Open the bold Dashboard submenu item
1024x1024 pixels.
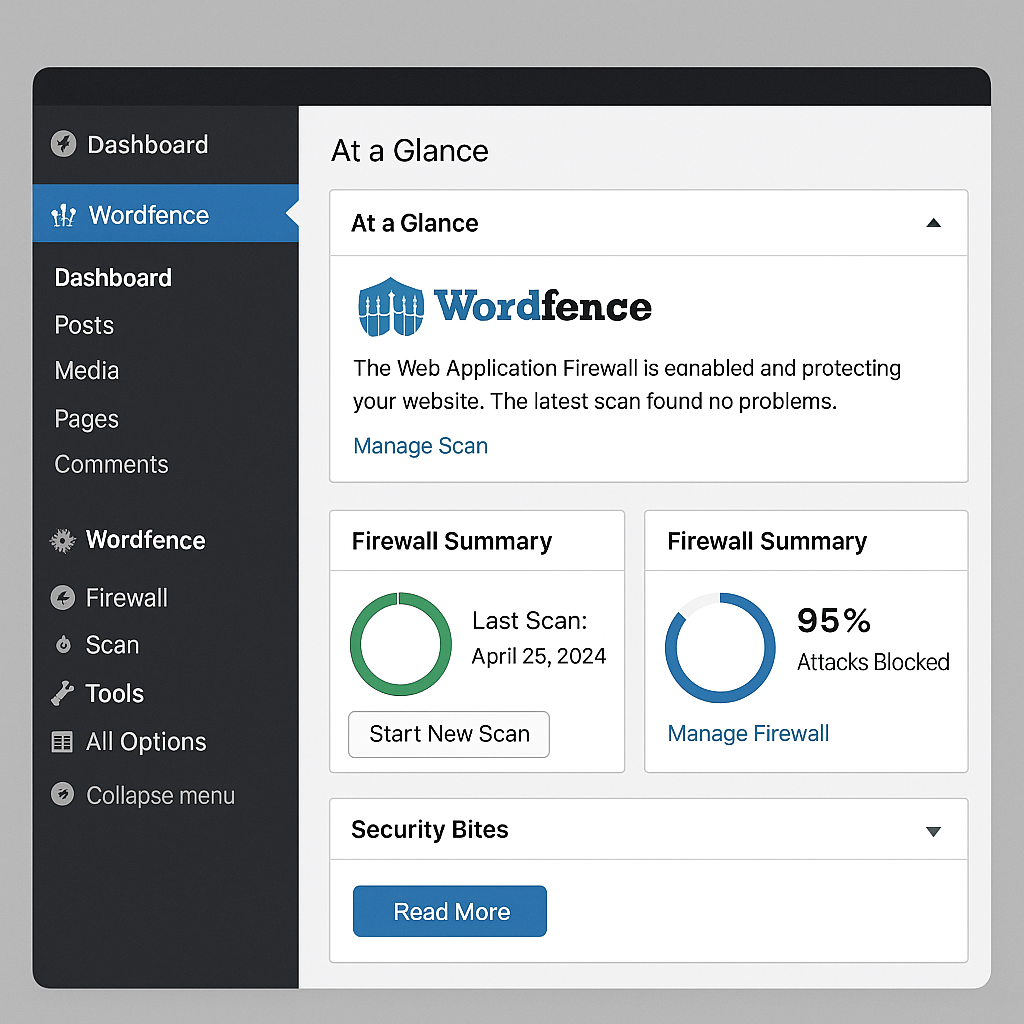click(113, 278)
